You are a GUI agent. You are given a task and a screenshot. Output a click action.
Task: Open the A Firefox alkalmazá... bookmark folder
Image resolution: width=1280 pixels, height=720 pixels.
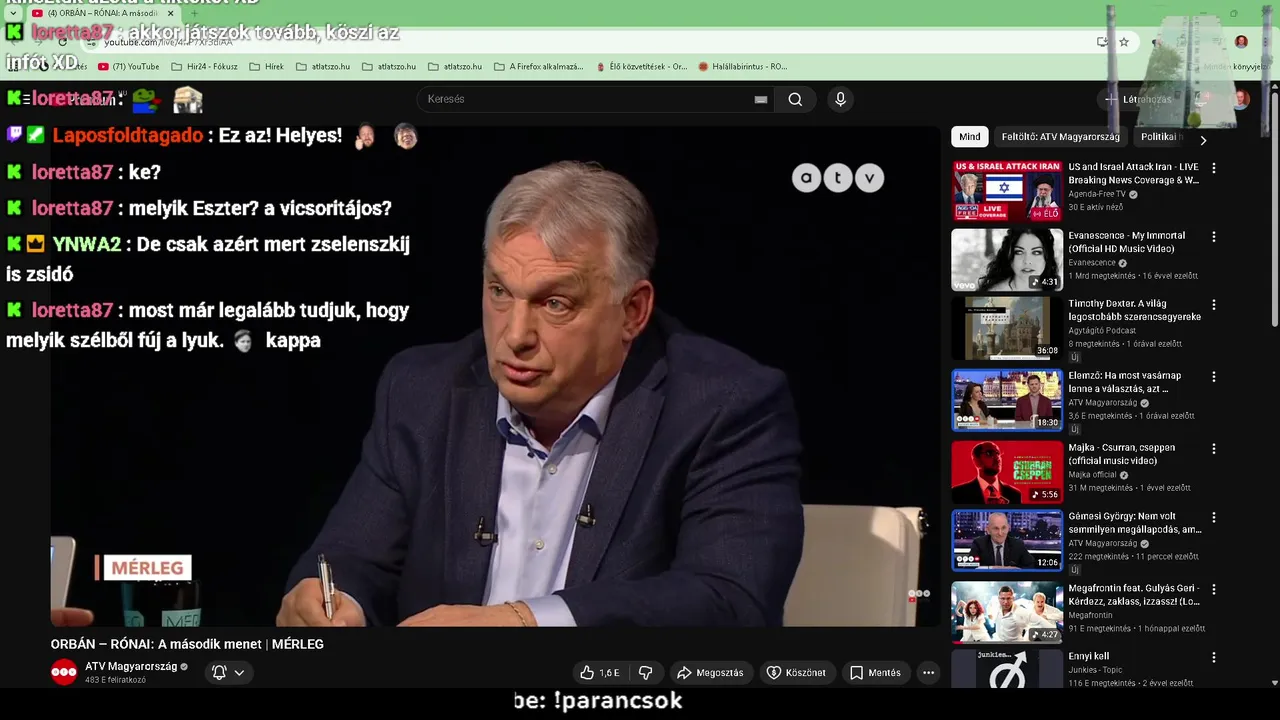coord(539,67)
